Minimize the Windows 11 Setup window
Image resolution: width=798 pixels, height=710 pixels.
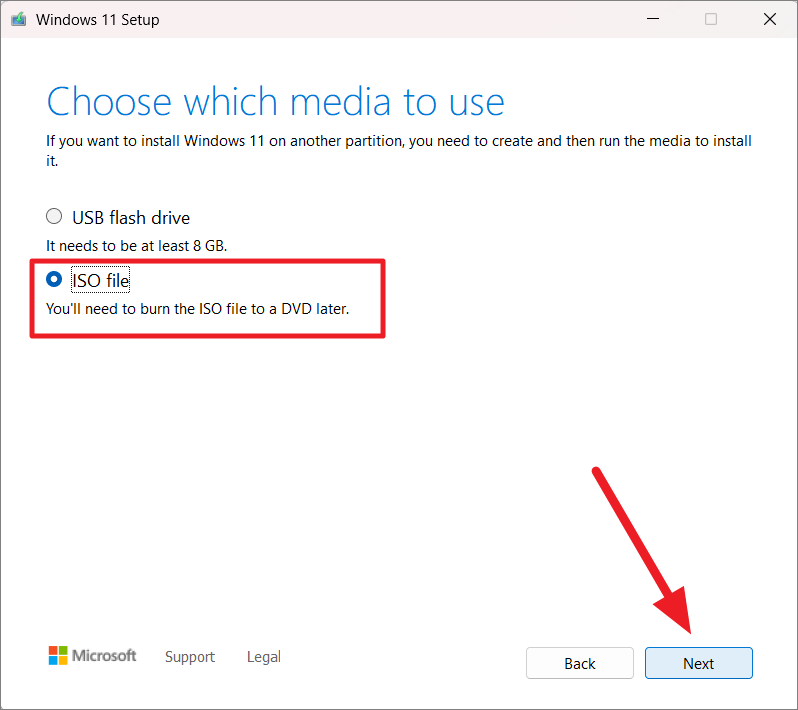(x=653, y=19)
